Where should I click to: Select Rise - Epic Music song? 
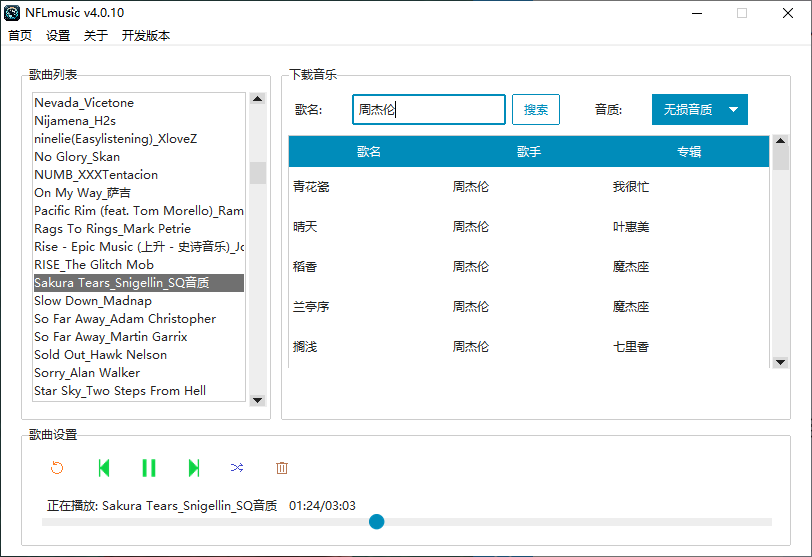tap(139, 246)
